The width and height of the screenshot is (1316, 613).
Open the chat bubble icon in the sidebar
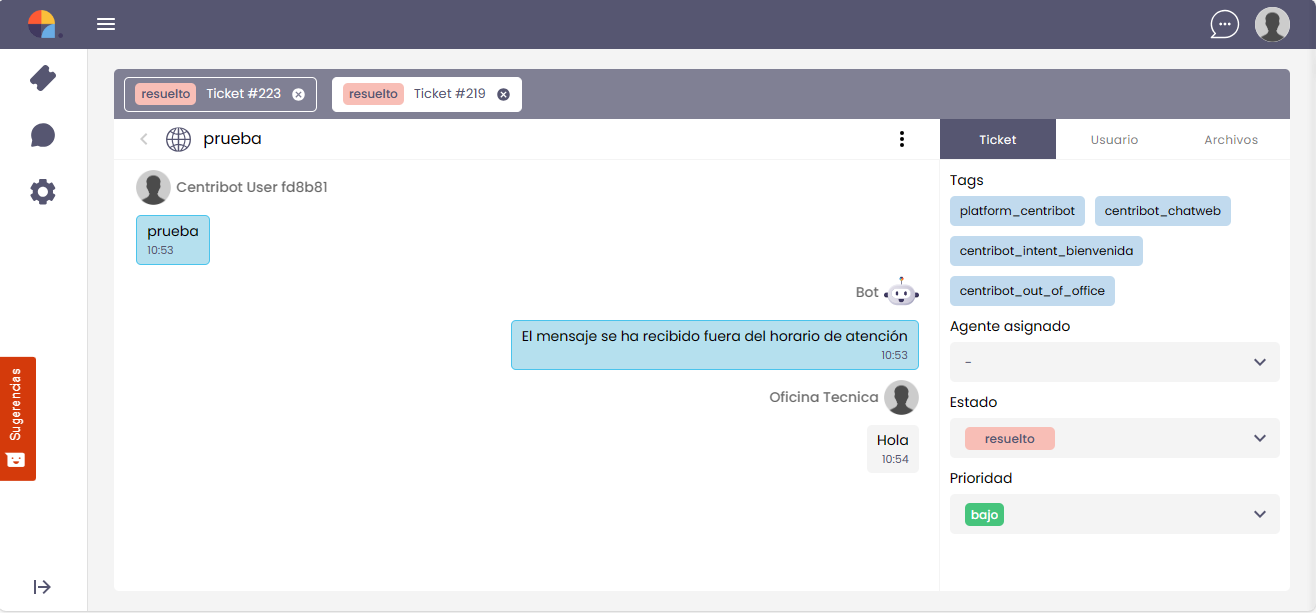(x=43, y=135)
